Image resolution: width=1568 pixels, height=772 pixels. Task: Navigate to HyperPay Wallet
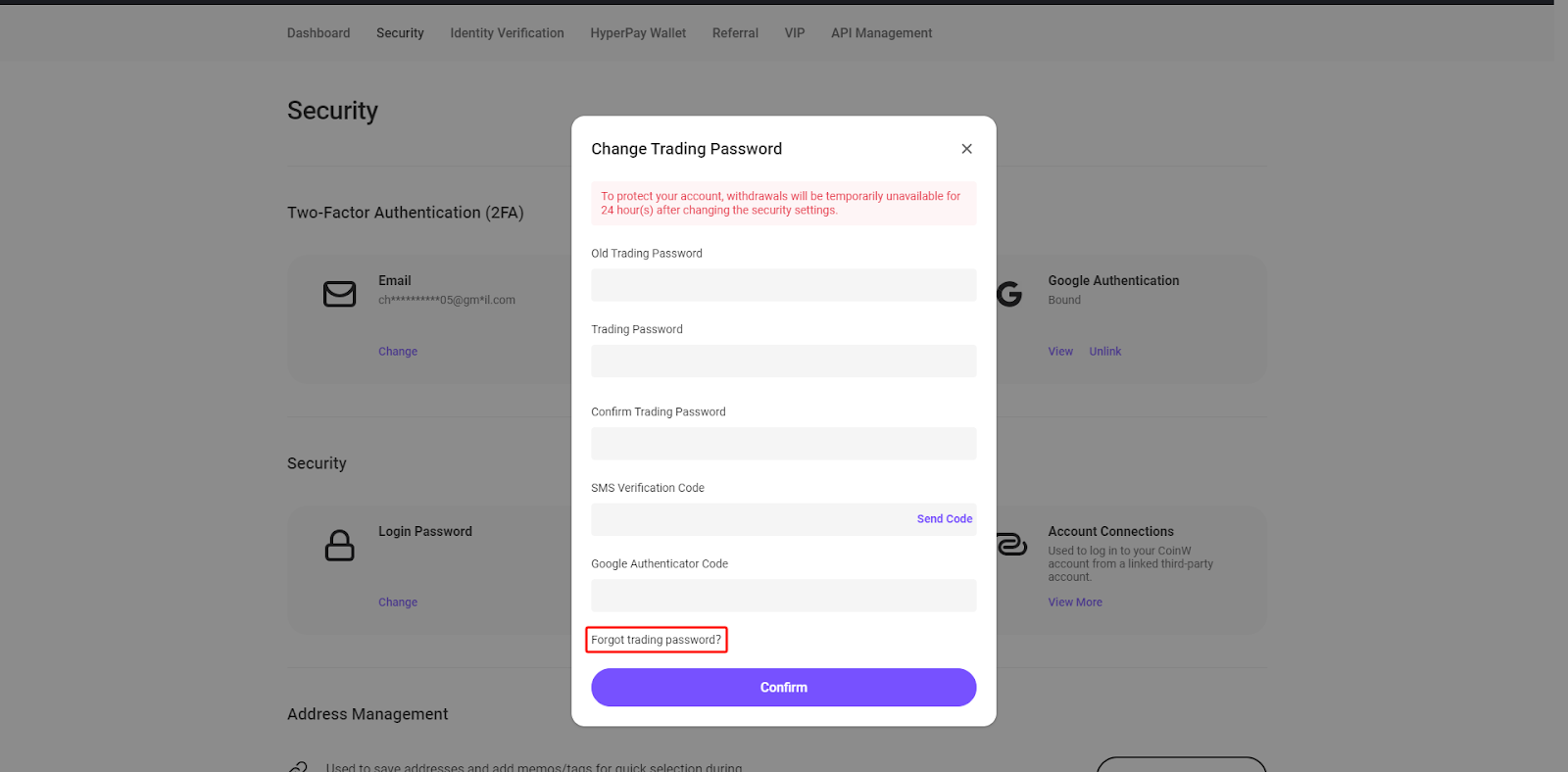tap(637, 32)
